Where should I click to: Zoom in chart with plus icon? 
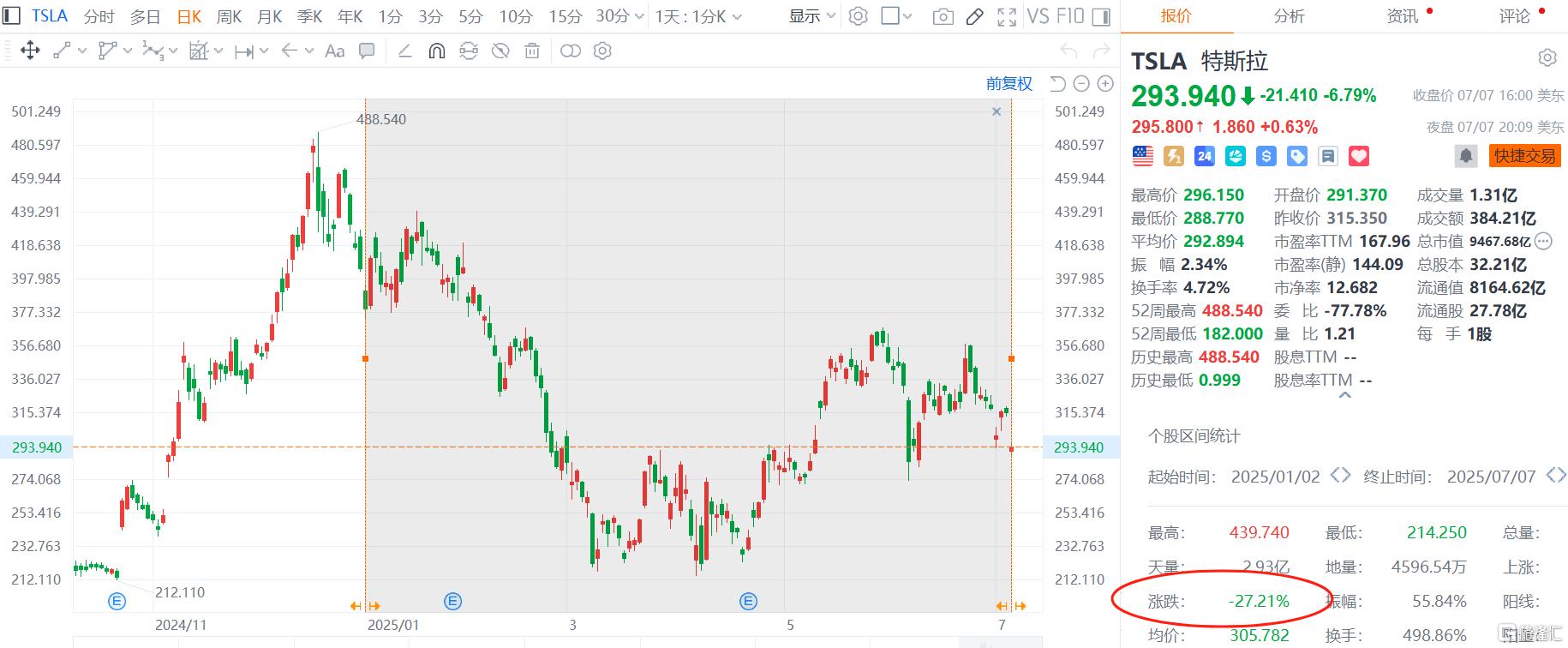[x=1105, y=83]
